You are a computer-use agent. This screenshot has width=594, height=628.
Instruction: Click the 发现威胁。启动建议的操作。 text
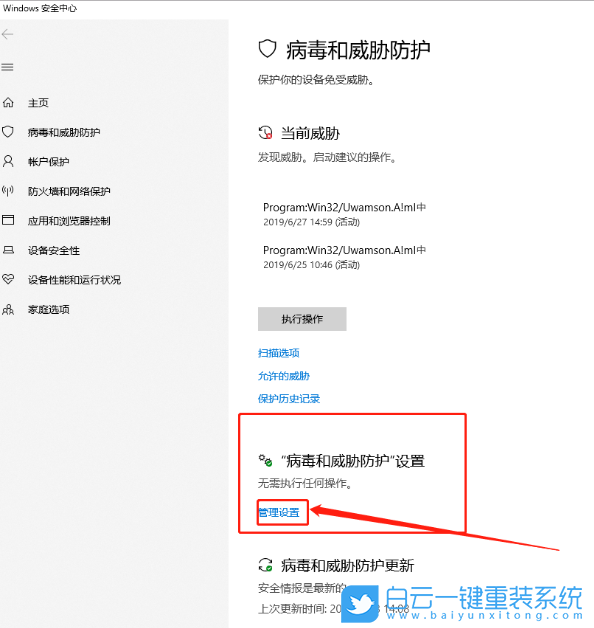[x=327, y=157]
